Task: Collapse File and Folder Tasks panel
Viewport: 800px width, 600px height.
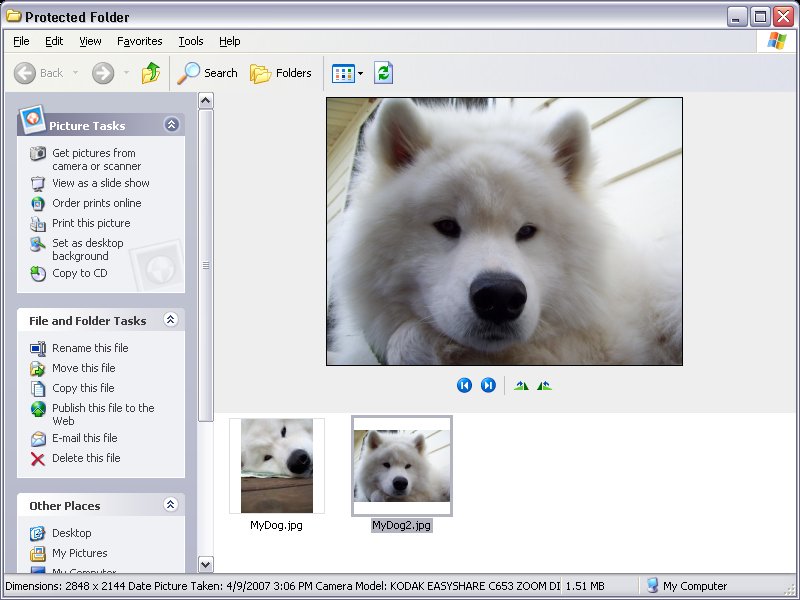Action: [171, 320]
